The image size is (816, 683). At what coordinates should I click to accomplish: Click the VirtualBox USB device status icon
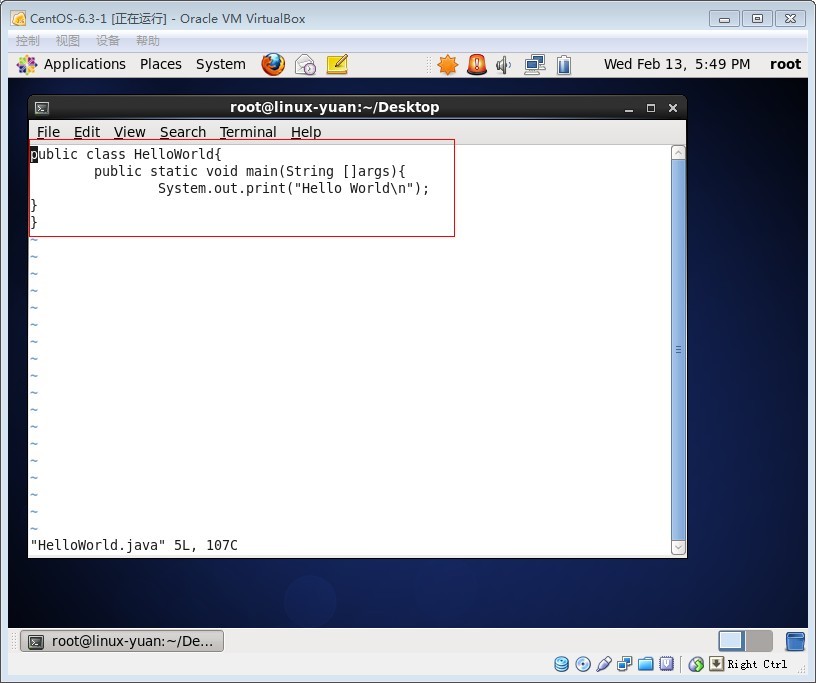(604, 664)
